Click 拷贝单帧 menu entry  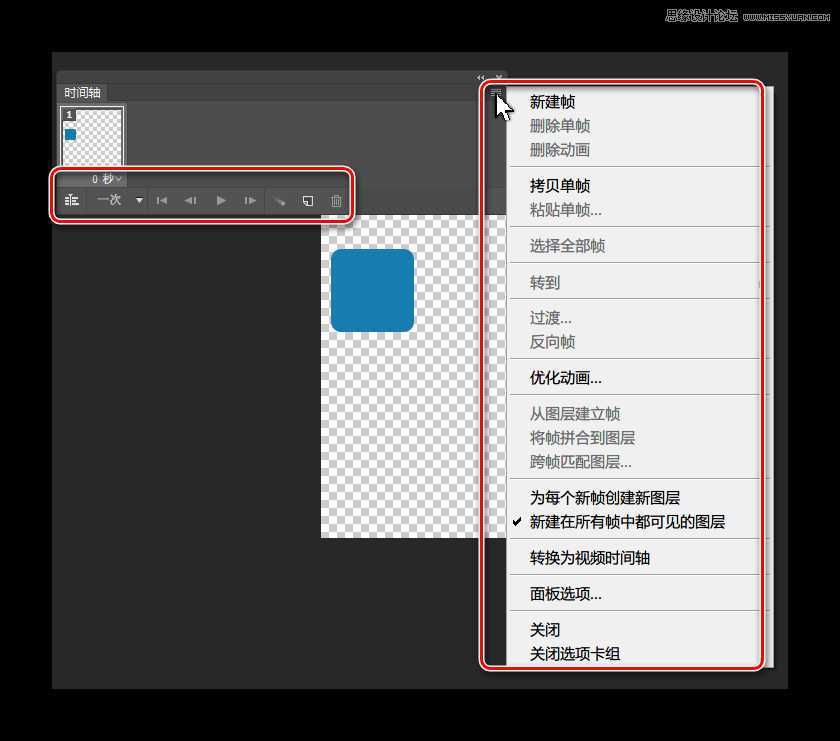click(x=558, y=185)
